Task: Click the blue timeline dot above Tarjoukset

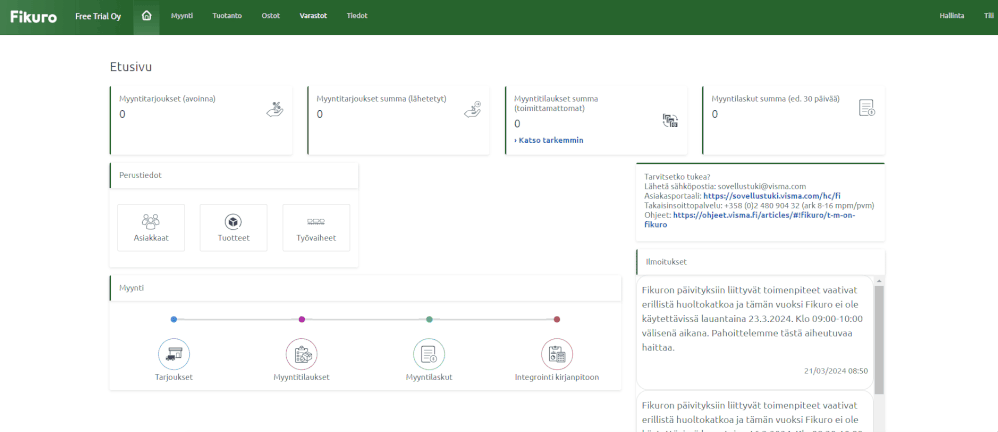Action: coord(174,319)
